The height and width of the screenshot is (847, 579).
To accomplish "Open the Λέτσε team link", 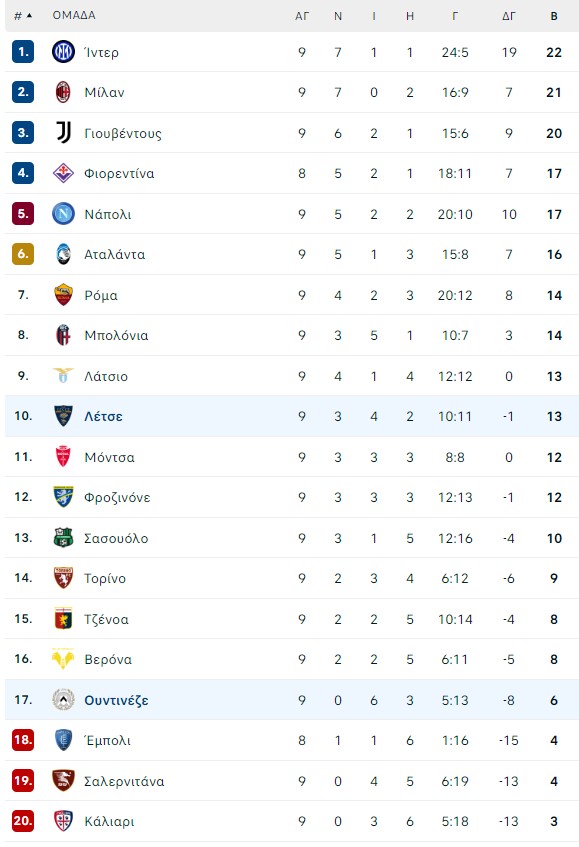I will tap(103, 416).
